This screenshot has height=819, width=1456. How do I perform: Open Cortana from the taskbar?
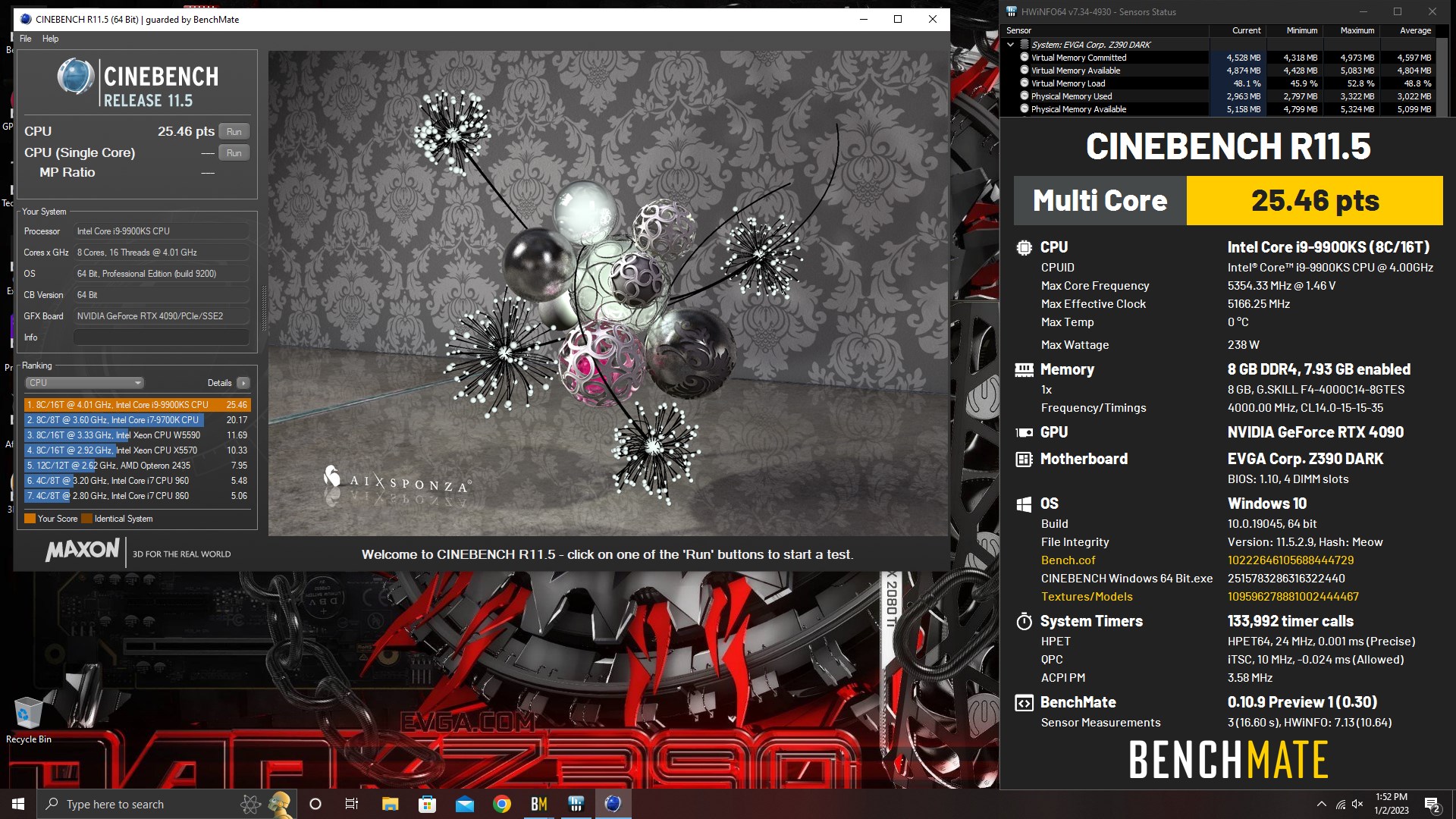tap(315, 804)
